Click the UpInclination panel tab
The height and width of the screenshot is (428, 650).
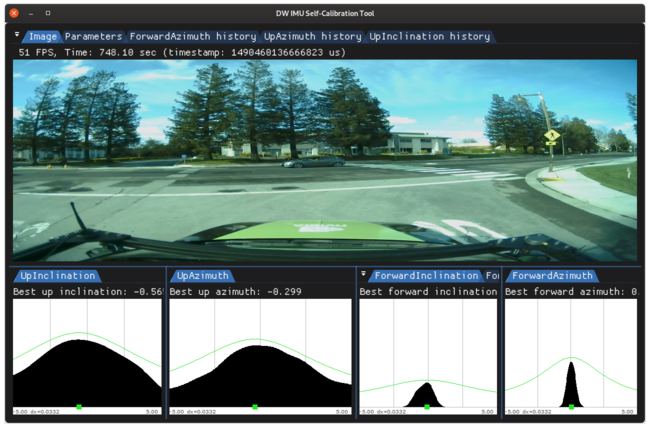[58, 276]
